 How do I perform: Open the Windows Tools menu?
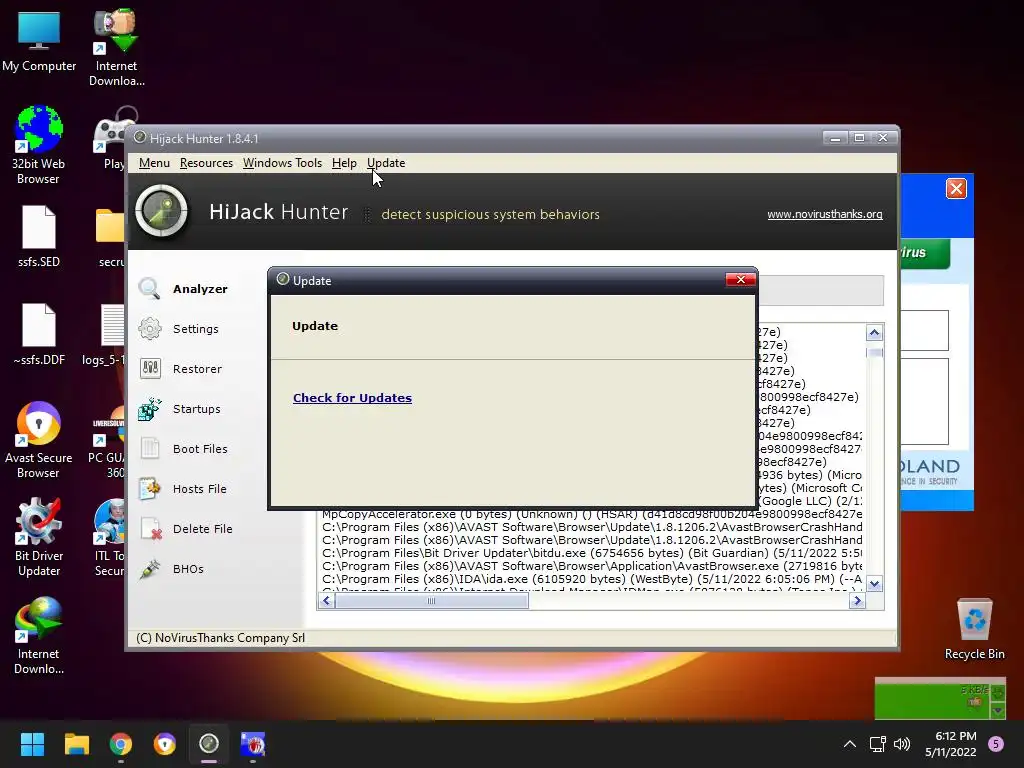tap(282, 163)
